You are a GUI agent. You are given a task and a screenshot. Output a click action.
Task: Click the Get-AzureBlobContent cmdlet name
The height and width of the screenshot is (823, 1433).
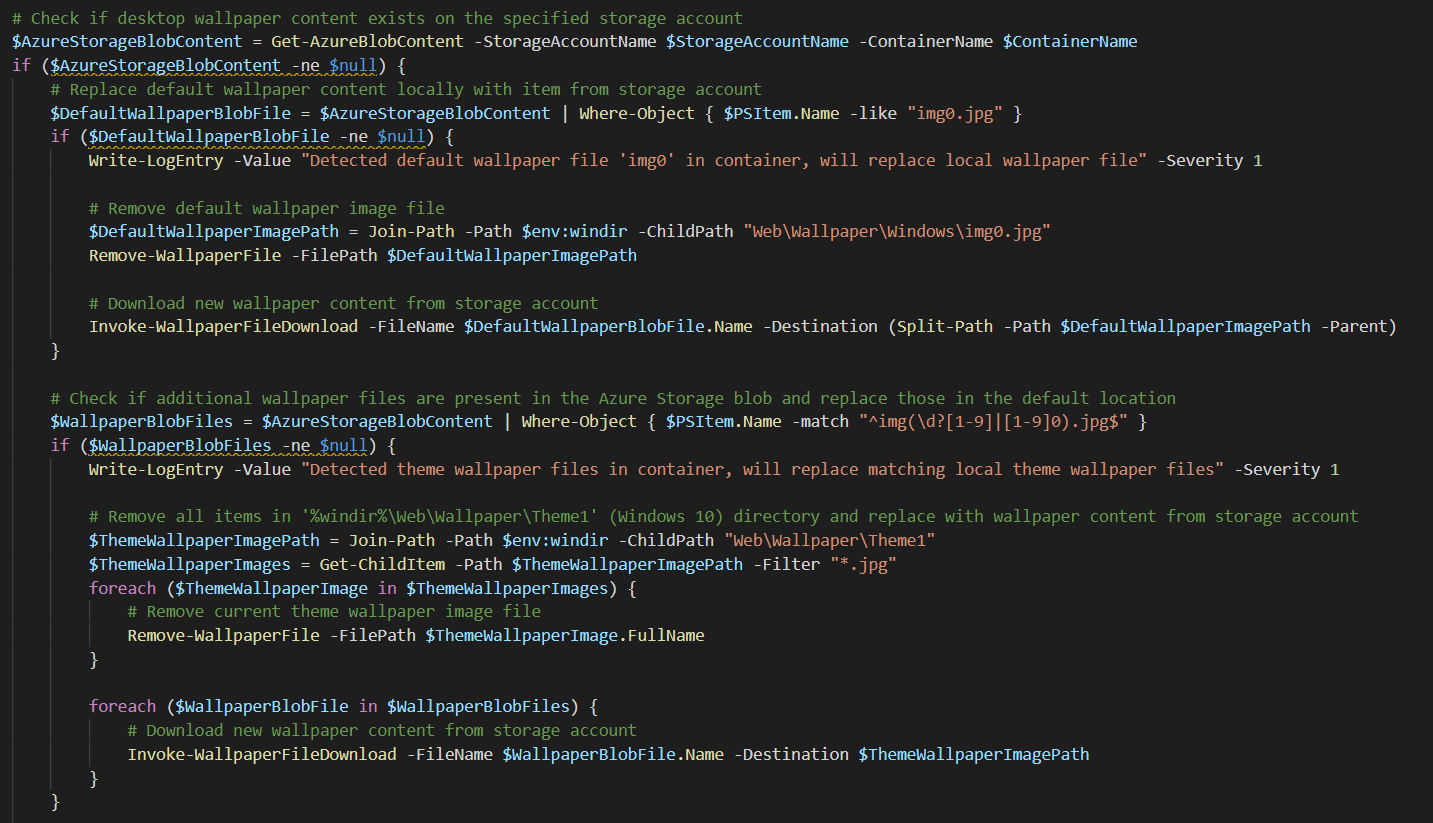tap(367, 42)
